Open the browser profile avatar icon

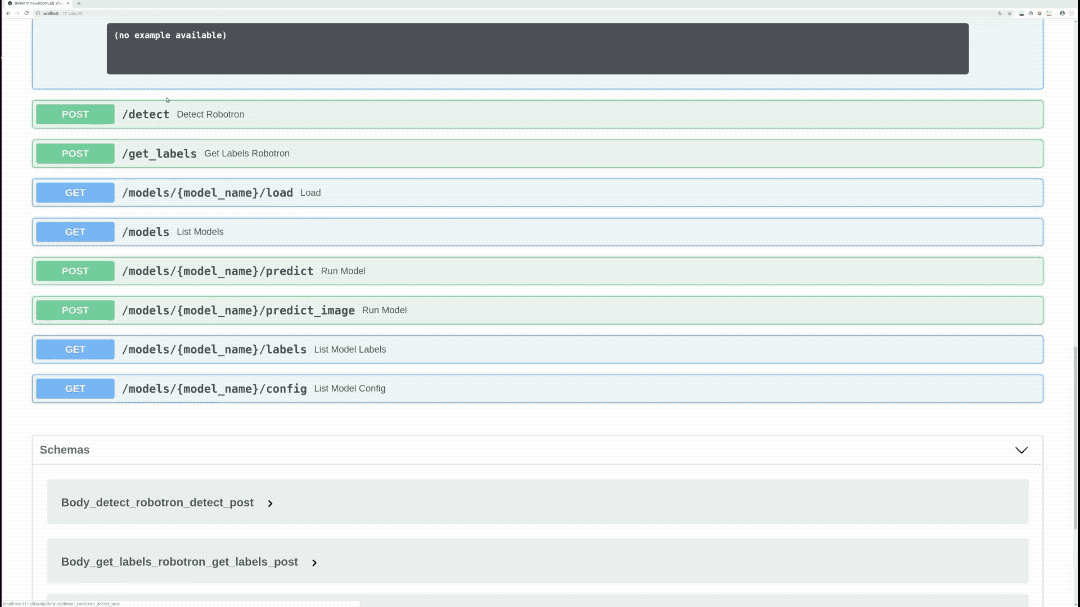[1062, 13]
